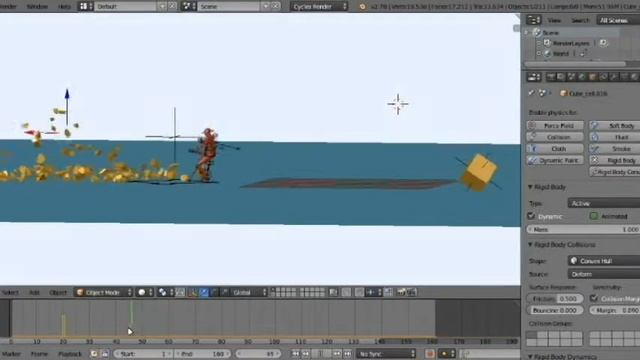Open the Window menu

pos(37,7)
